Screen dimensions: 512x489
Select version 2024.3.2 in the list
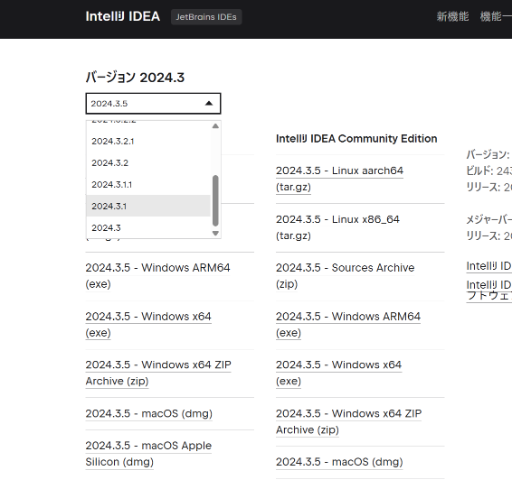148,163
